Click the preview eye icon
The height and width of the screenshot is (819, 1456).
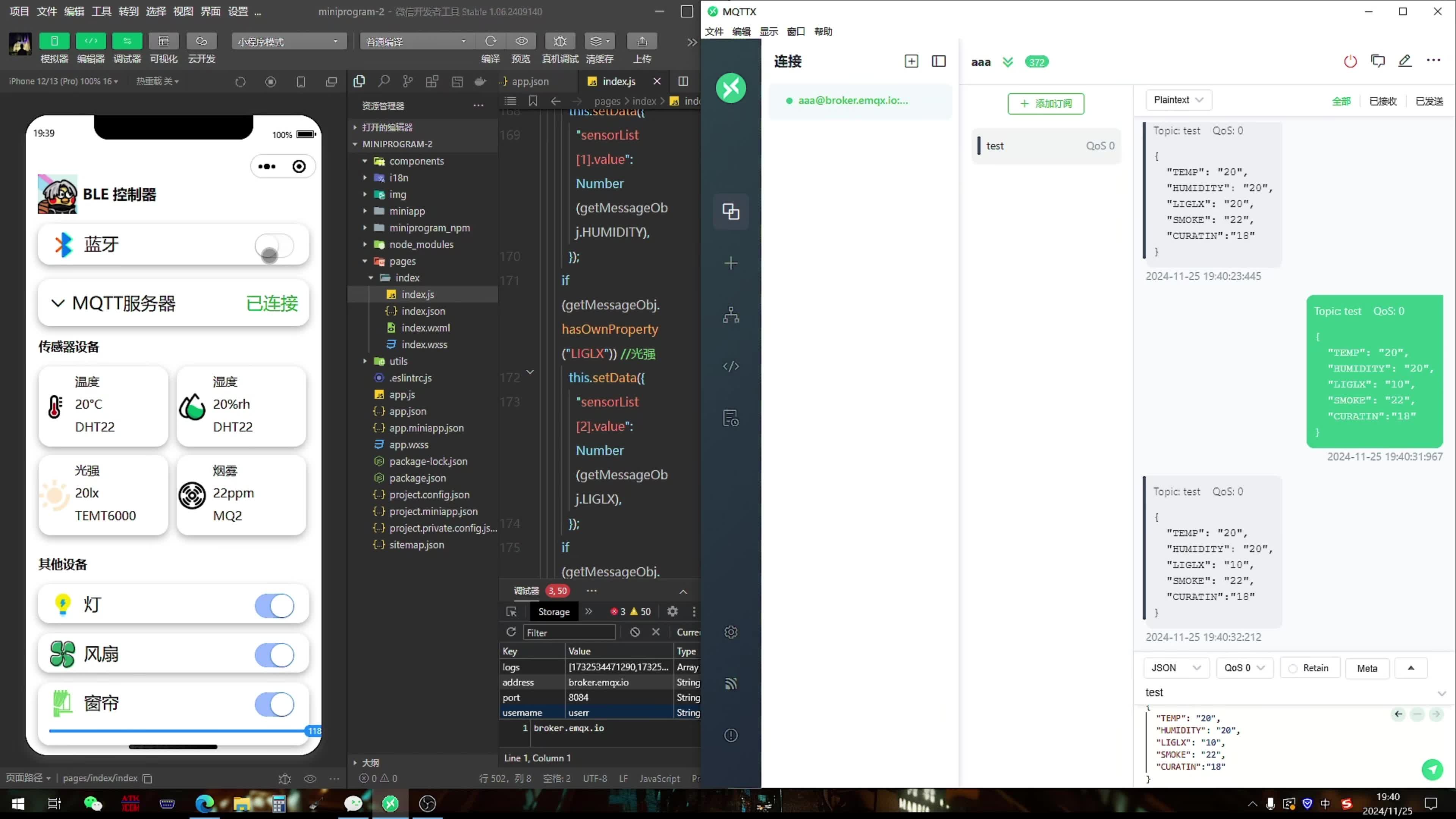[x=521, y=41]
